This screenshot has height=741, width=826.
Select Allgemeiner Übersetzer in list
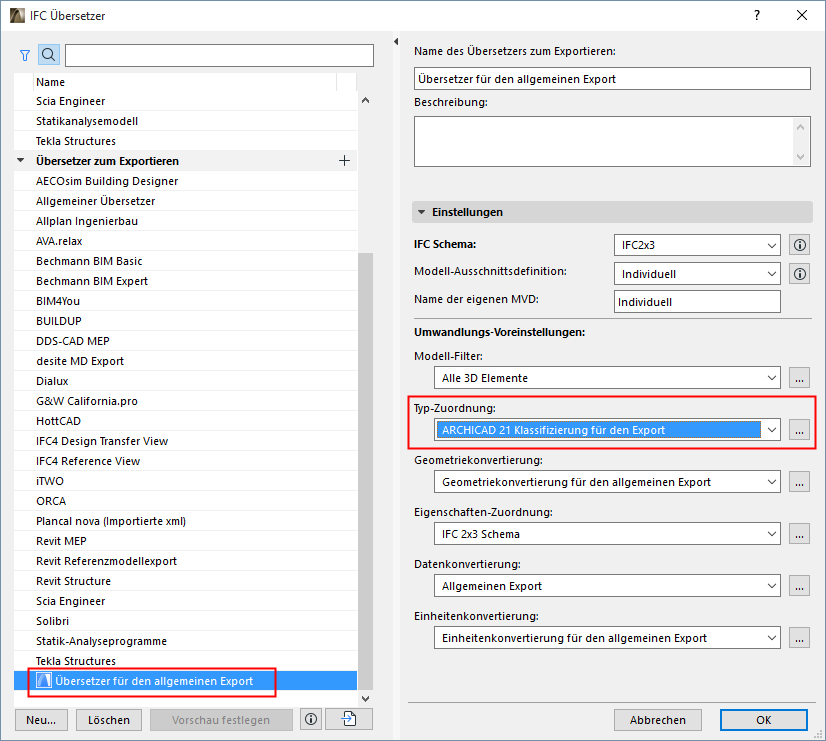[185, 201]
